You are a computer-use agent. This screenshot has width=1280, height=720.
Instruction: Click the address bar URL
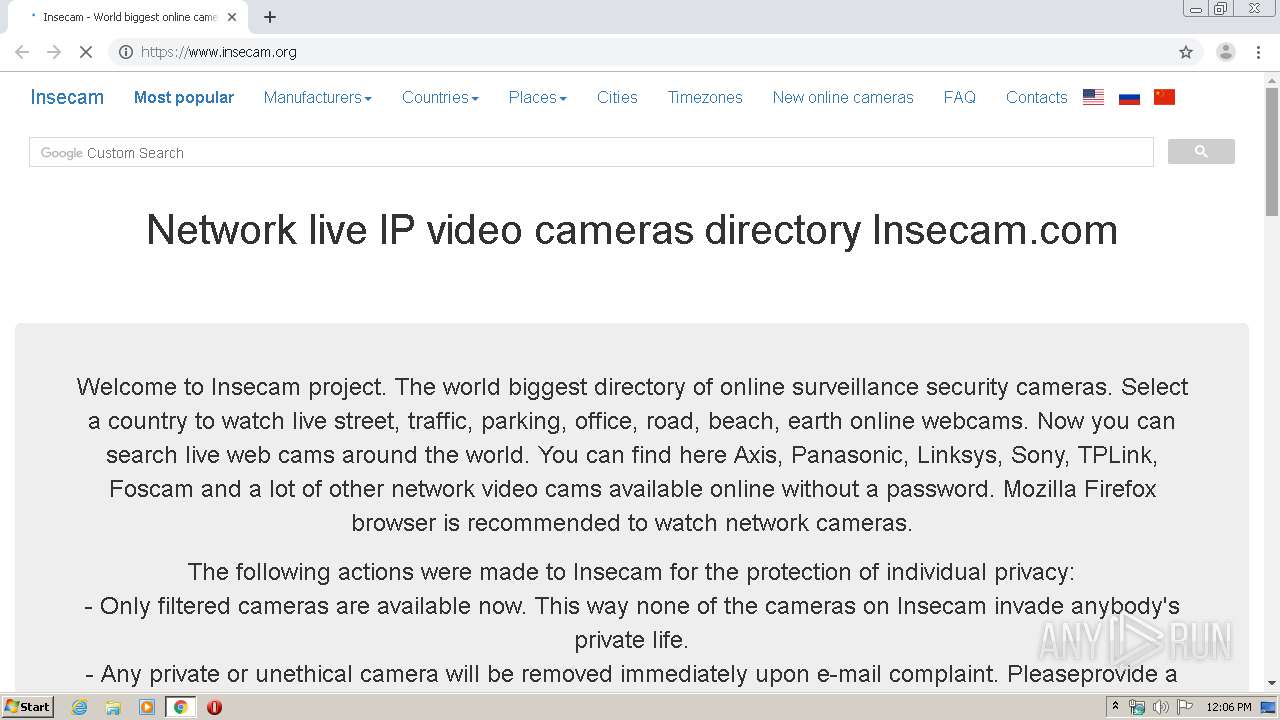[219, 52]
